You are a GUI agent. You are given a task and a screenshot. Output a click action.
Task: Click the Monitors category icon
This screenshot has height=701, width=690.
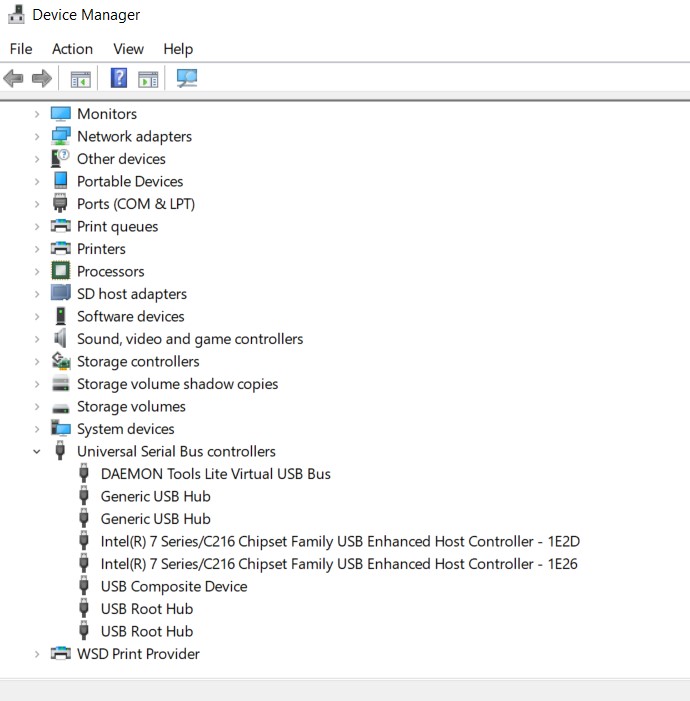tap(60, 114)
